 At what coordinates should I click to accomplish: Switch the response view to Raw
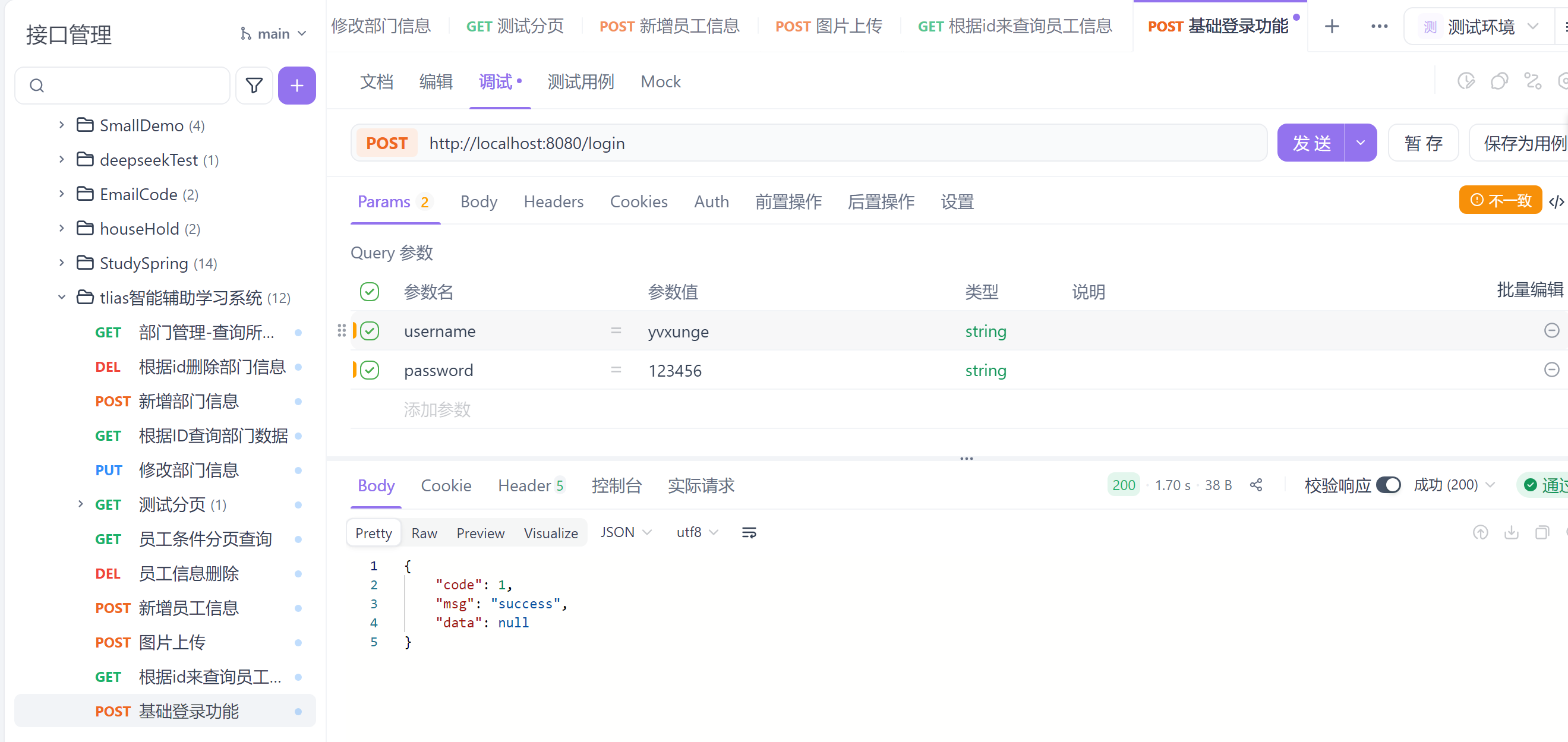(x=424, y=533)
